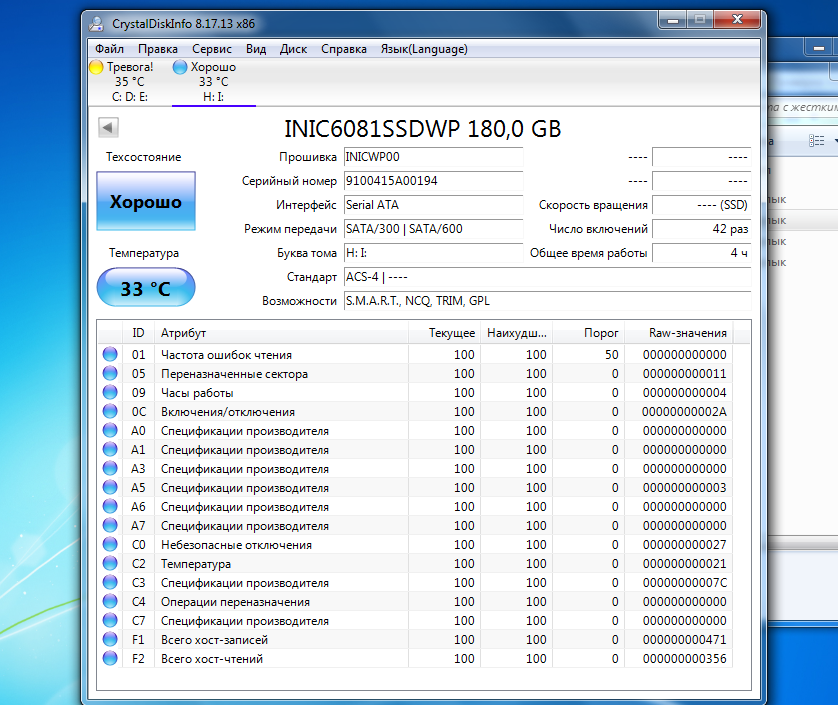
Task: Select the Тревога! disk C: D: E:
Action: click(130, 82)
